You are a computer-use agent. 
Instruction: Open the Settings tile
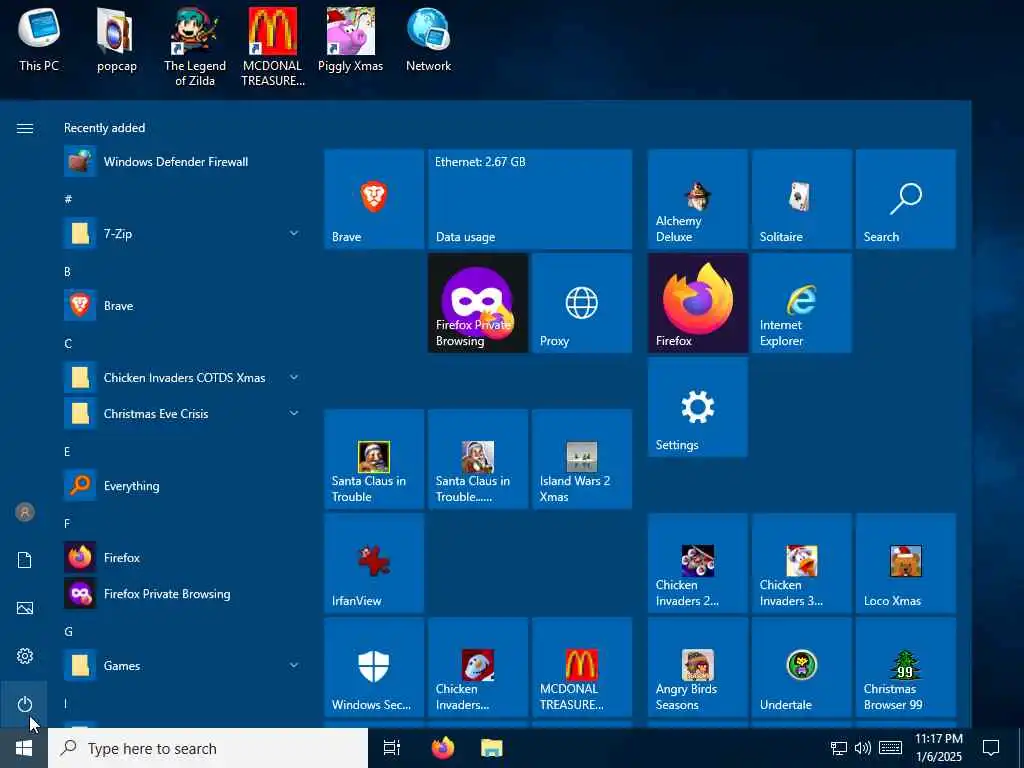[697, 407]
